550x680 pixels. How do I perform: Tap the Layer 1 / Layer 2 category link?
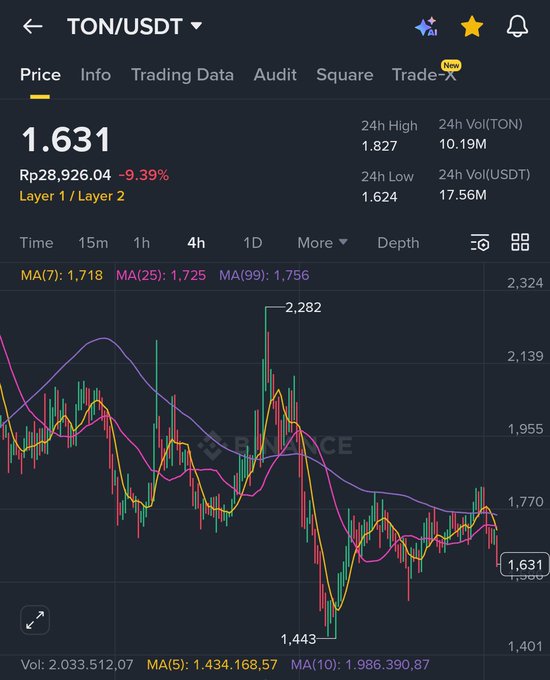pyautogui.click(x=72, y=196)
